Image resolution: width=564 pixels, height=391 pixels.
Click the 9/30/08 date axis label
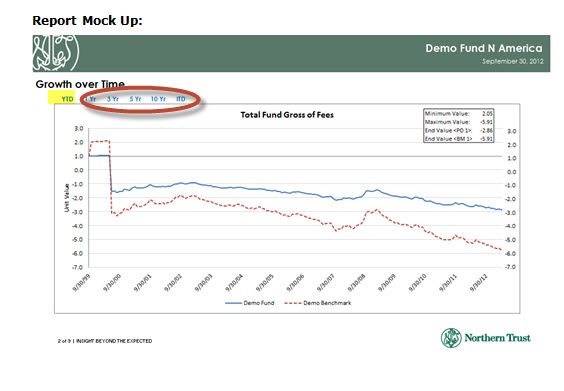[x=356, y=282]
